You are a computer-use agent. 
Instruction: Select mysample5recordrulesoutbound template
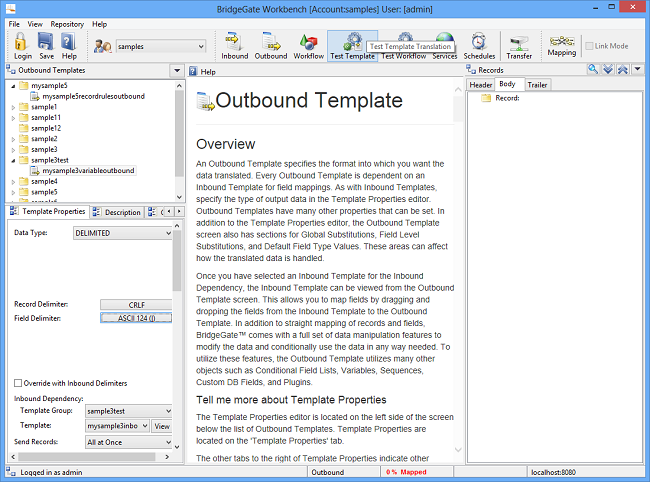tap(94, 96)
